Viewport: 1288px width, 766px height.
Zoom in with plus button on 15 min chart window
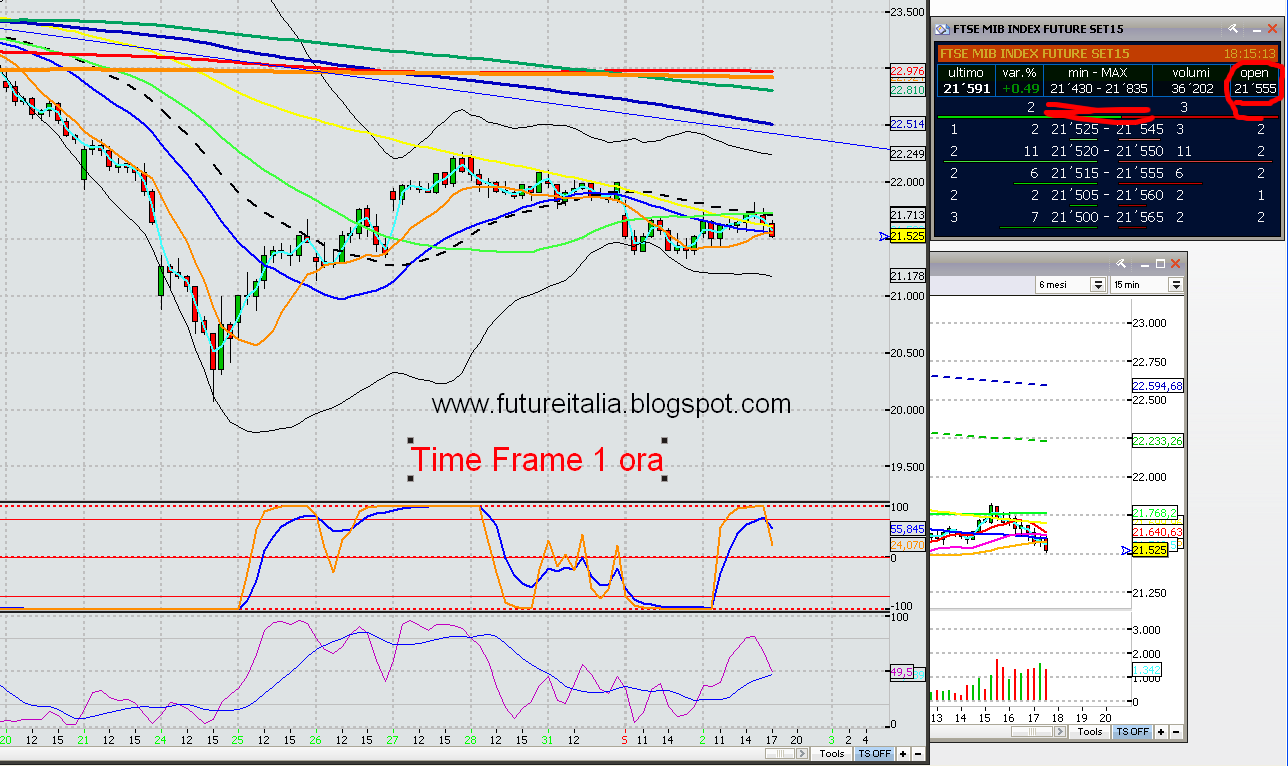coord(1161,732)
